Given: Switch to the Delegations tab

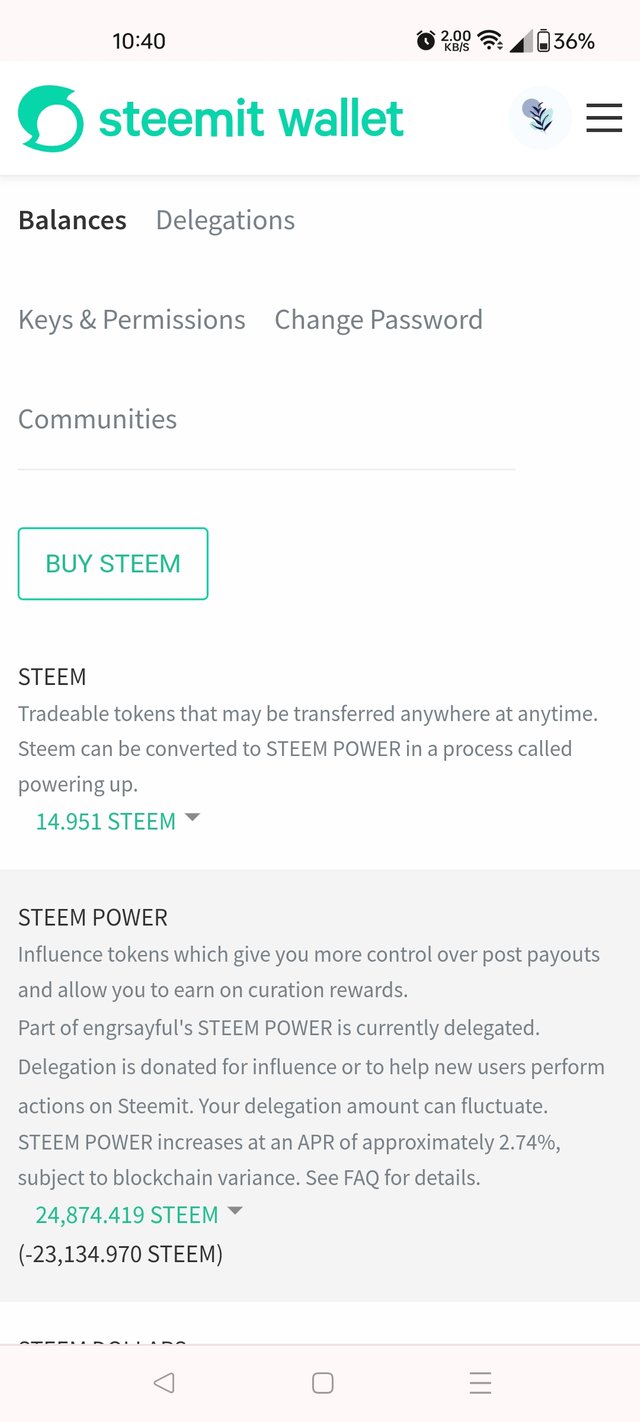Looking at the screenshot, I should point(225,220).
